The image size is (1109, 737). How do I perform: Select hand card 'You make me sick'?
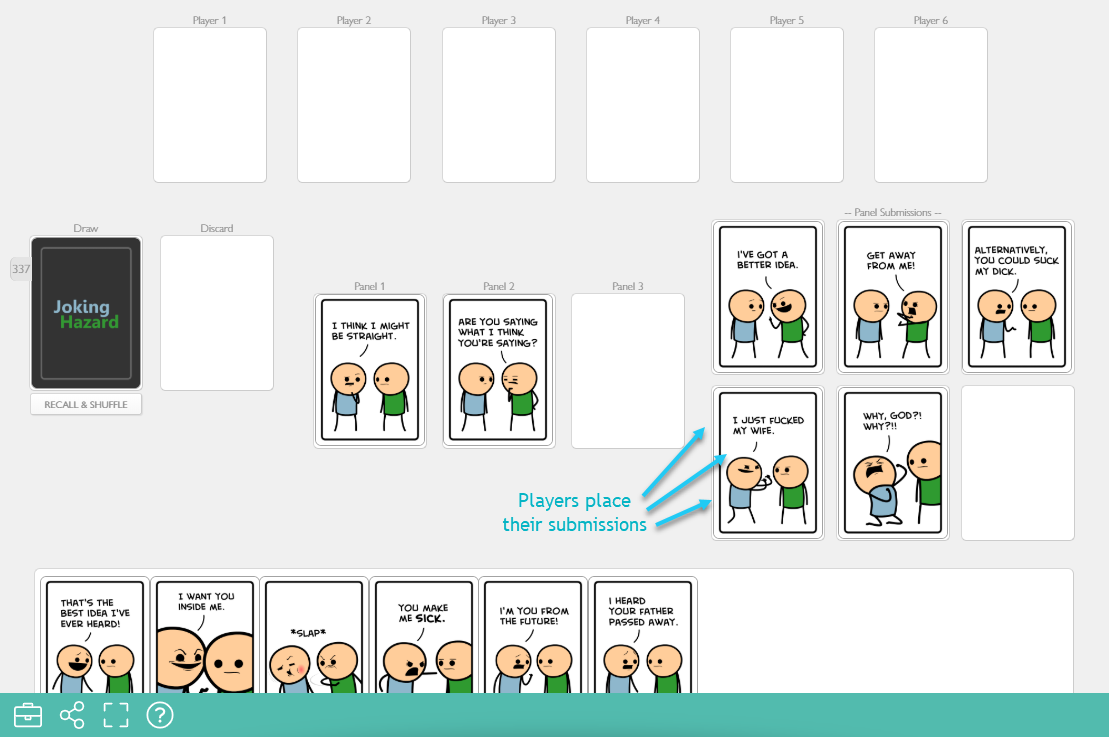tap(424, 635)
